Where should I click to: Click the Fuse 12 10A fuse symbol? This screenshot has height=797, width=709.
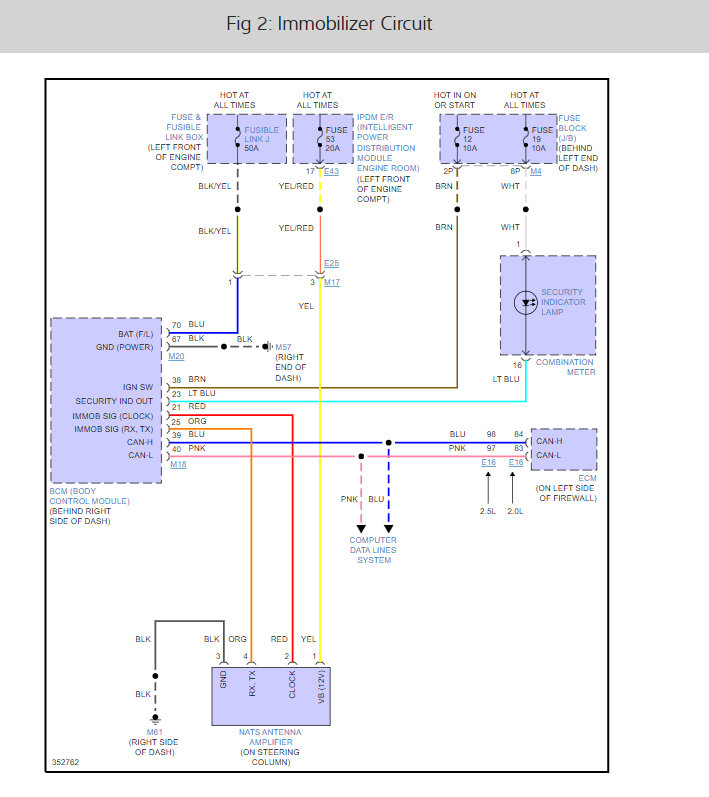click(x=457, y=138)
